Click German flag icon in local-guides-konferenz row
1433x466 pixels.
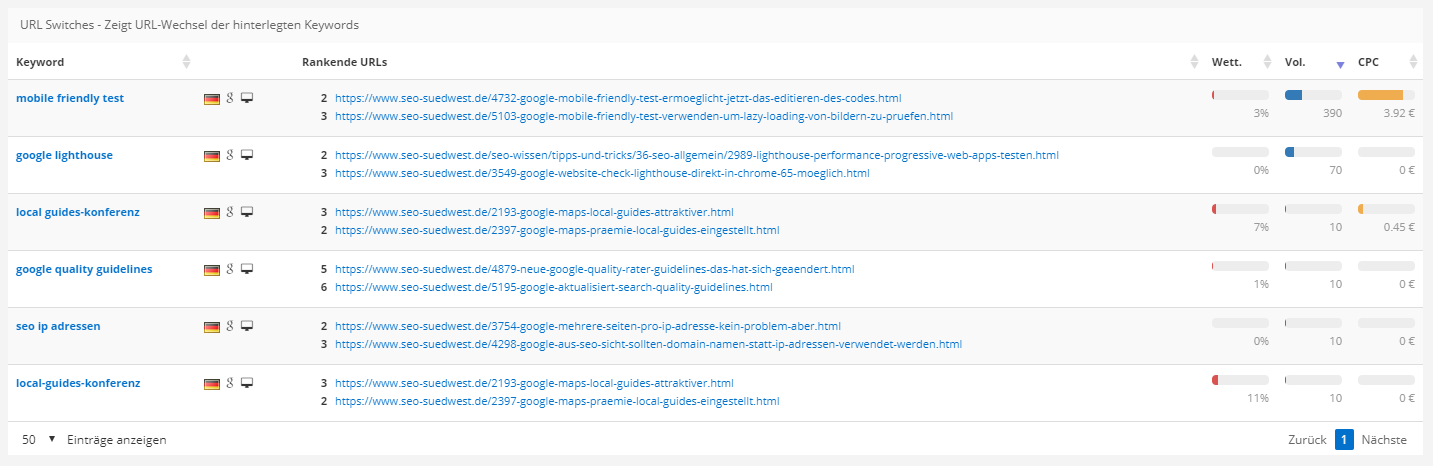coord(211,383)
